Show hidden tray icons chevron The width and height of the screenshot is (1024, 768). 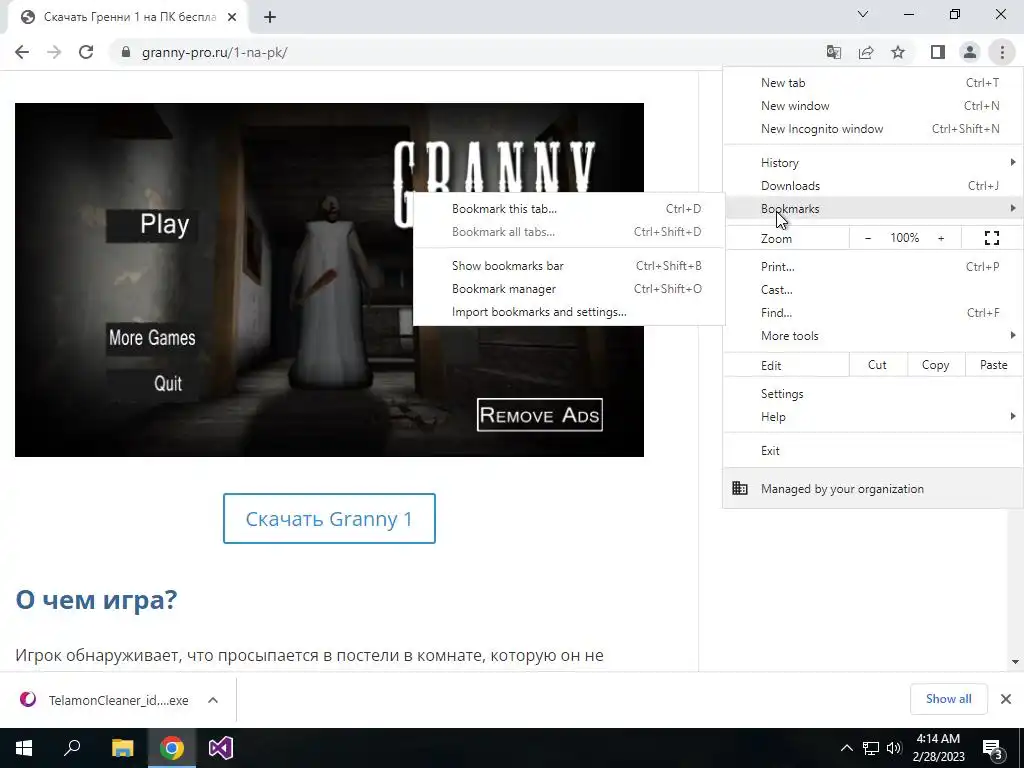846,748
